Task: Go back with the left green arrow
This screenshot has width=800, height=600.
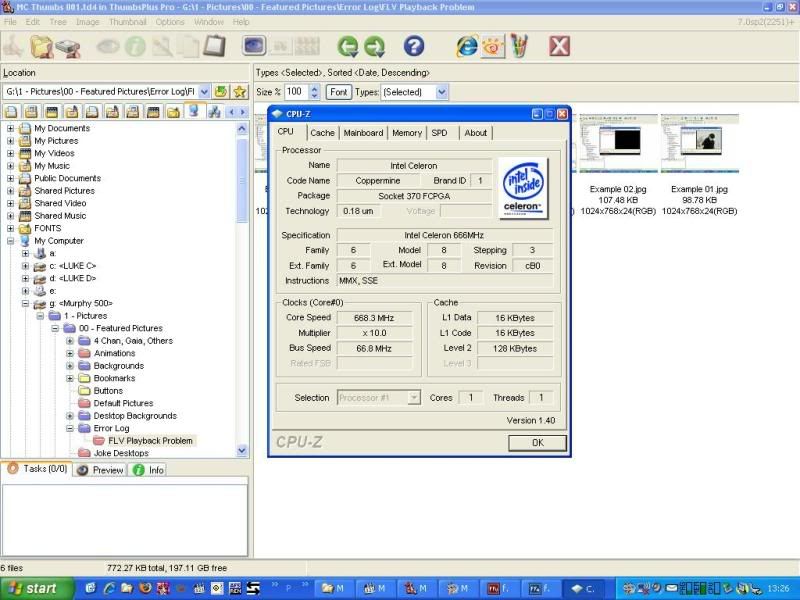Action: click(x=347, y=46)
